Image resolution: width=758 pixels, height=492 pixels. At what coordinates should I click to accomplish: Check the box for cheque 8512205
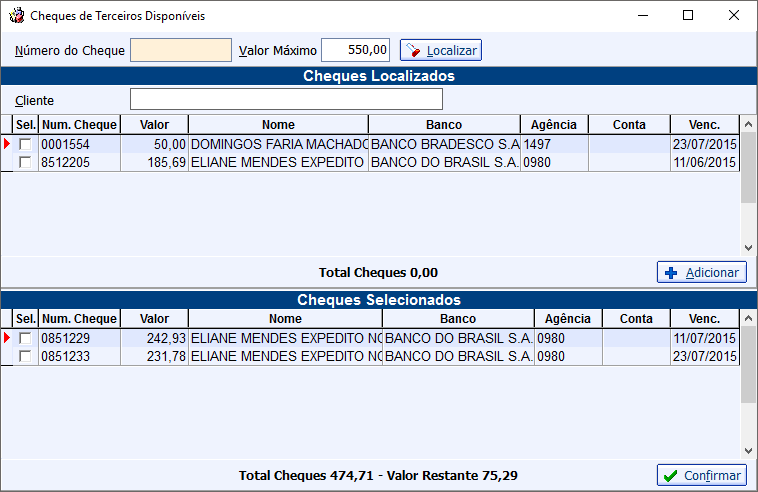point(25,162)
